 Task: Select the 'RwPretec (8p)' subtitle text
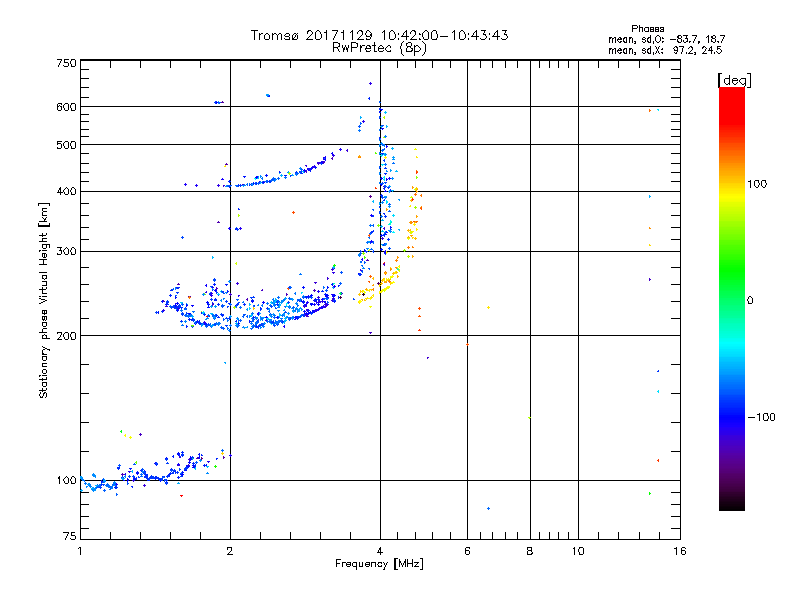point(379,48)
